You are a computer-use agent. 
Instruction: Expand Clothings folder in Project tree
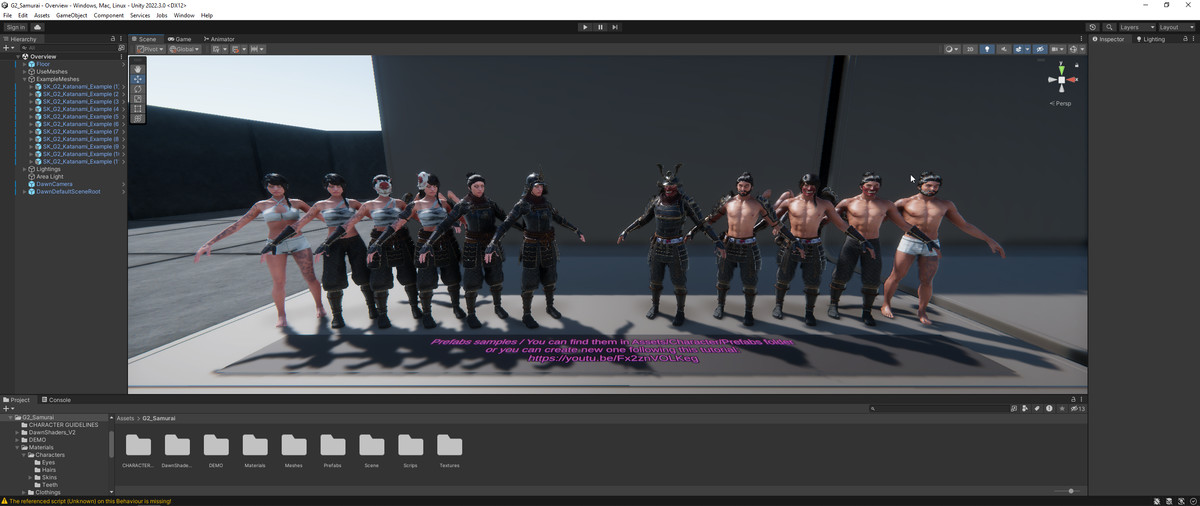click(24, 492)
